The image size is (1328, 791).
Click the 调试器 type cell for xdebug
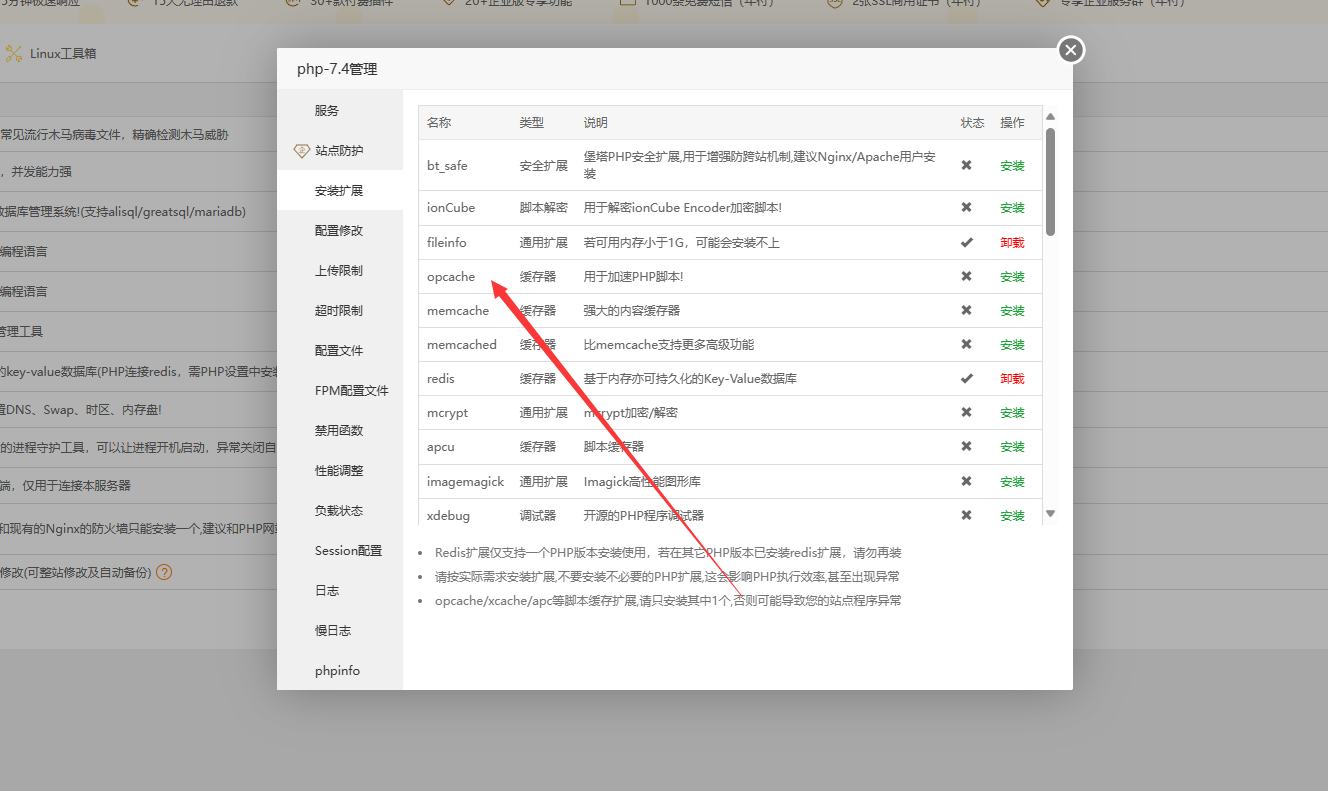point(538,516)
